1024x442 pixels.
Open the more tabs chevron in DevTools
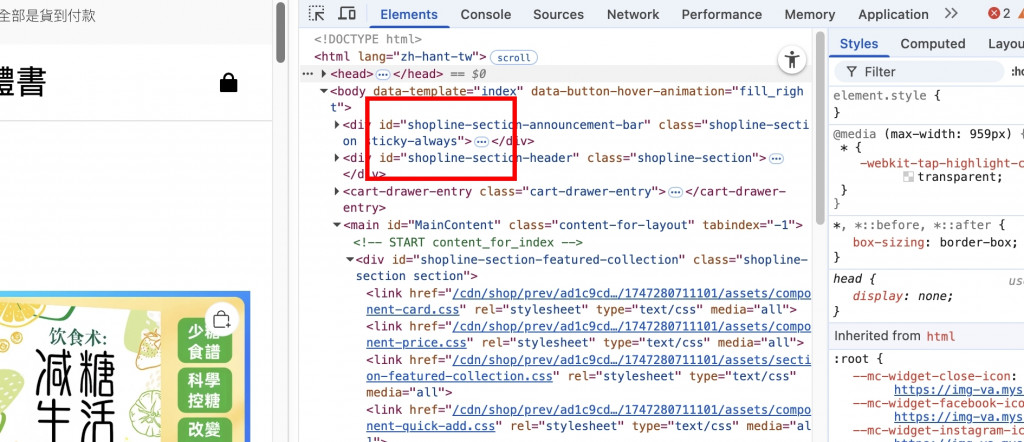click(952, 14)
